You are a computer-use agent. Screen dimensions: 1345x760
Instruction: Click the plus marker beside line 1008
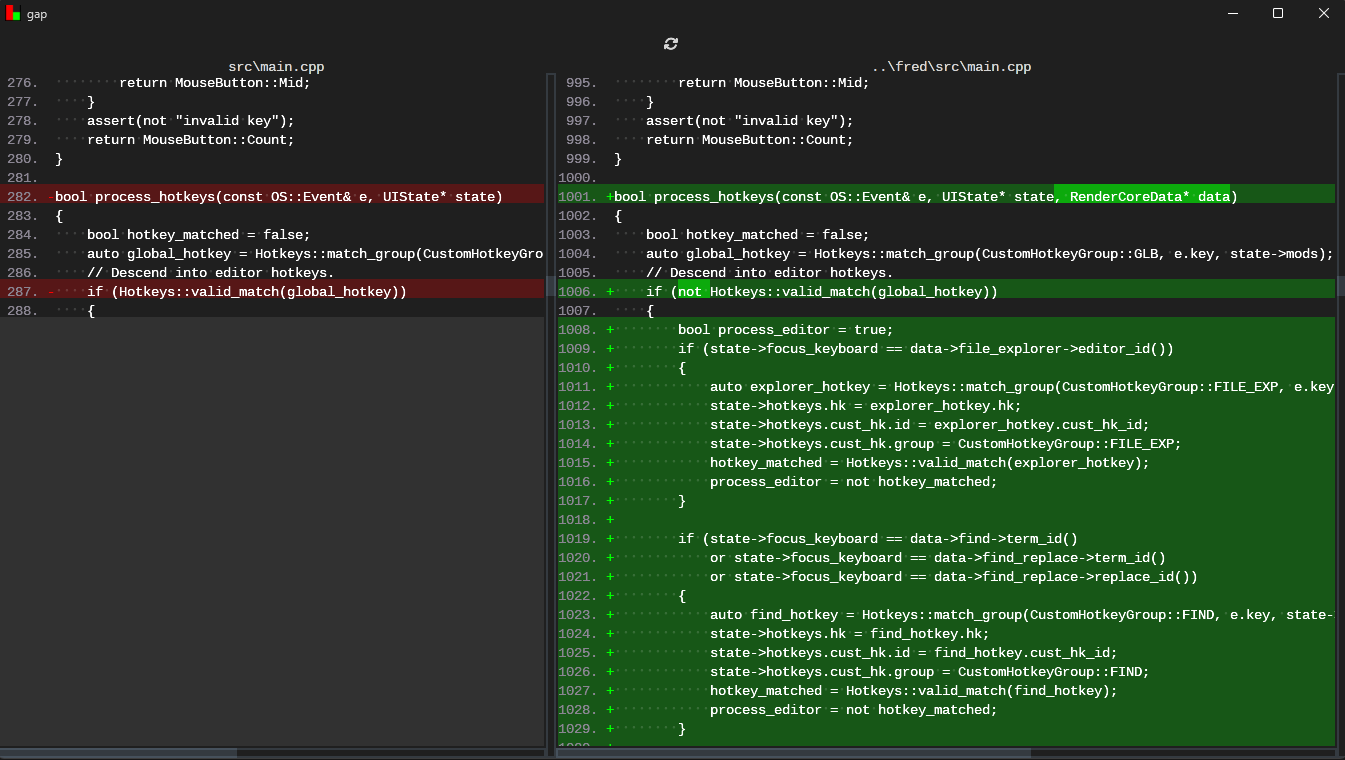610,330
